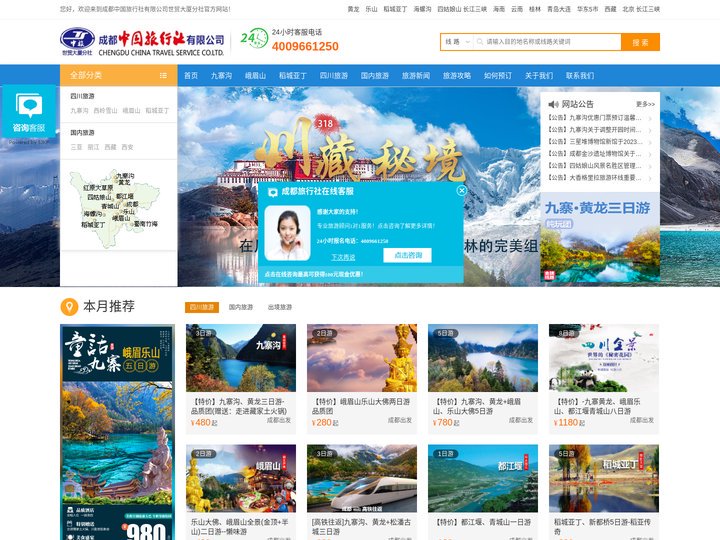
Task: Select the 四川旅游 recommendation tab
Action: [x=202, y=307]
